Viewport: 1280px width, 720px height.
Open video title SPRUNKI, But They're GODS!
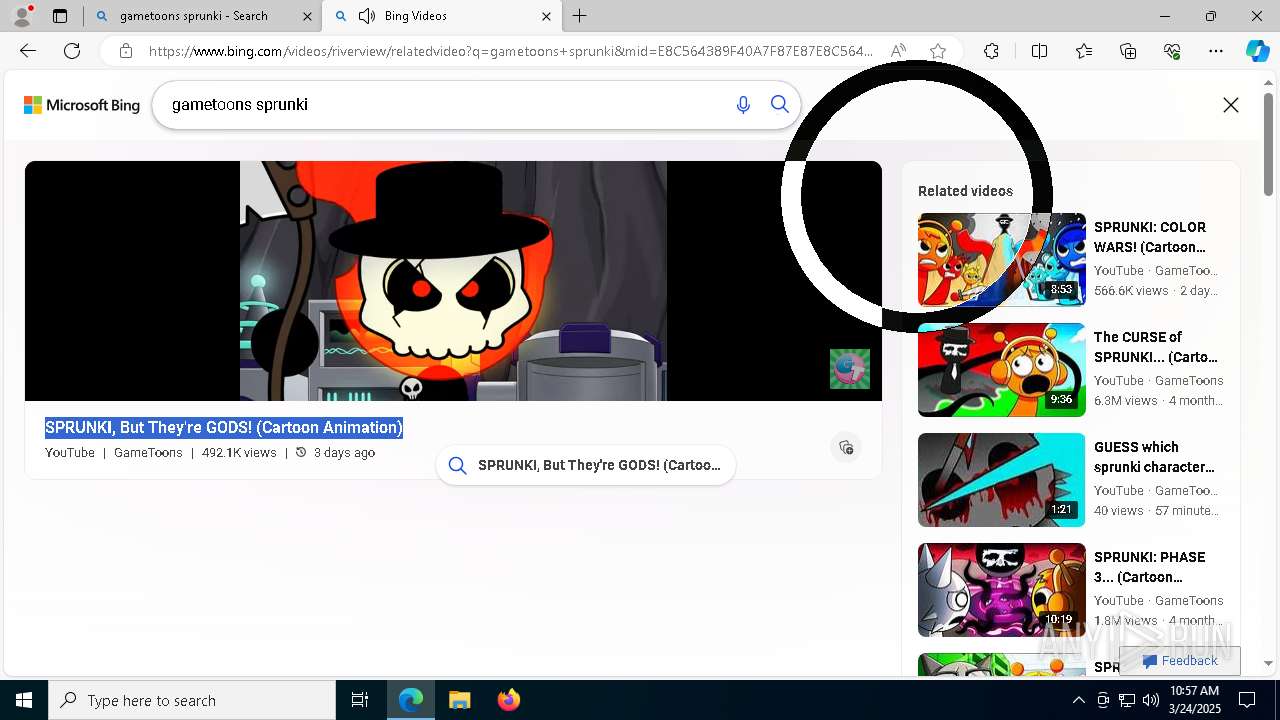[x=224, y=428]
